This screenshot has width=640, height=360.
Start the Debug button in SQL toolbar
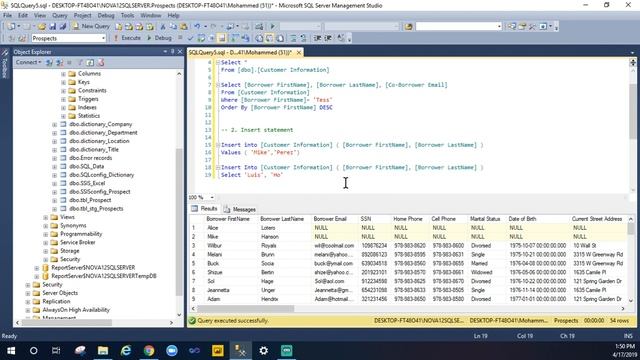(159, 38)
